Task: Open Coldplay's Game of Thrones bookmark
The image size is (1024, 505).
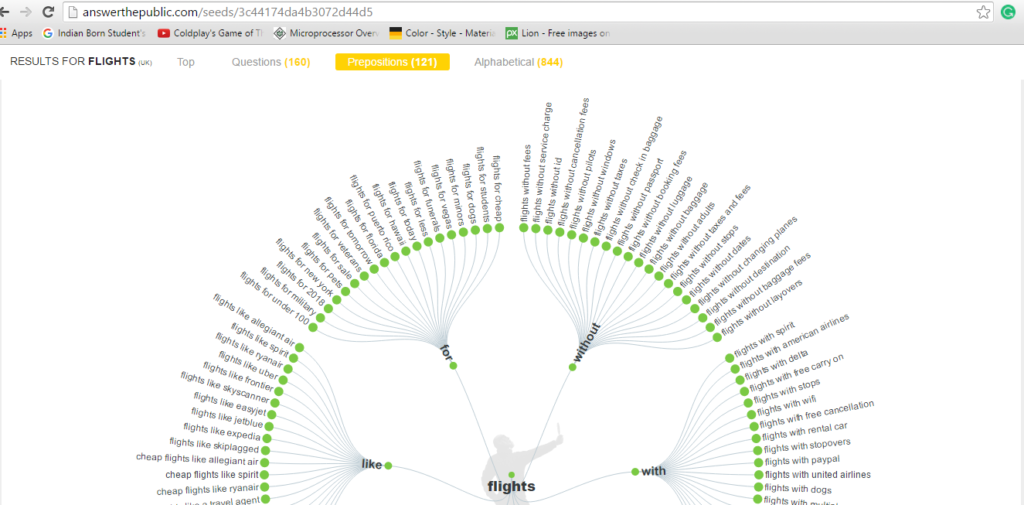Action: pyautogui.click(x=211, y=33)
